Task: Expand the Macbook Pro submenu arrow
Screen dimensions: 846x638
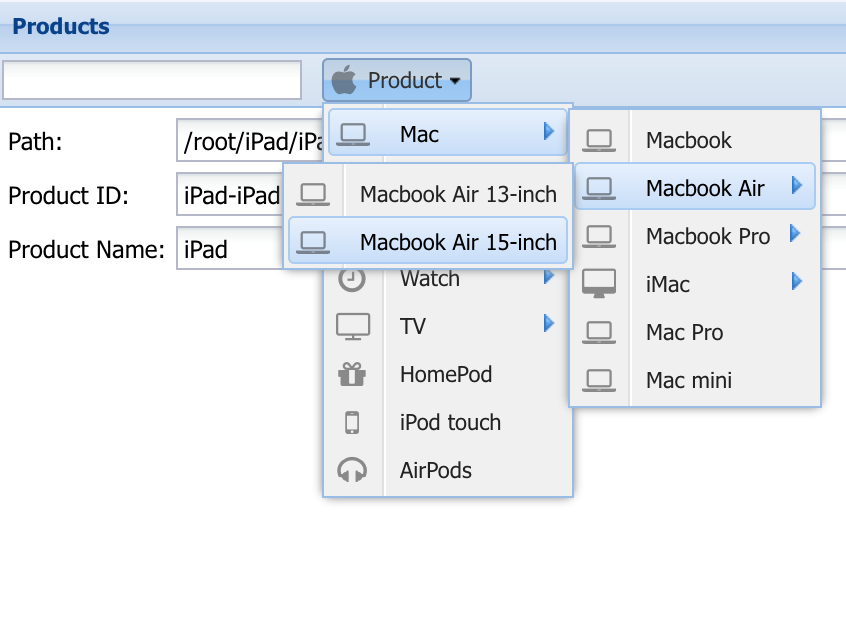Action: 795,234
